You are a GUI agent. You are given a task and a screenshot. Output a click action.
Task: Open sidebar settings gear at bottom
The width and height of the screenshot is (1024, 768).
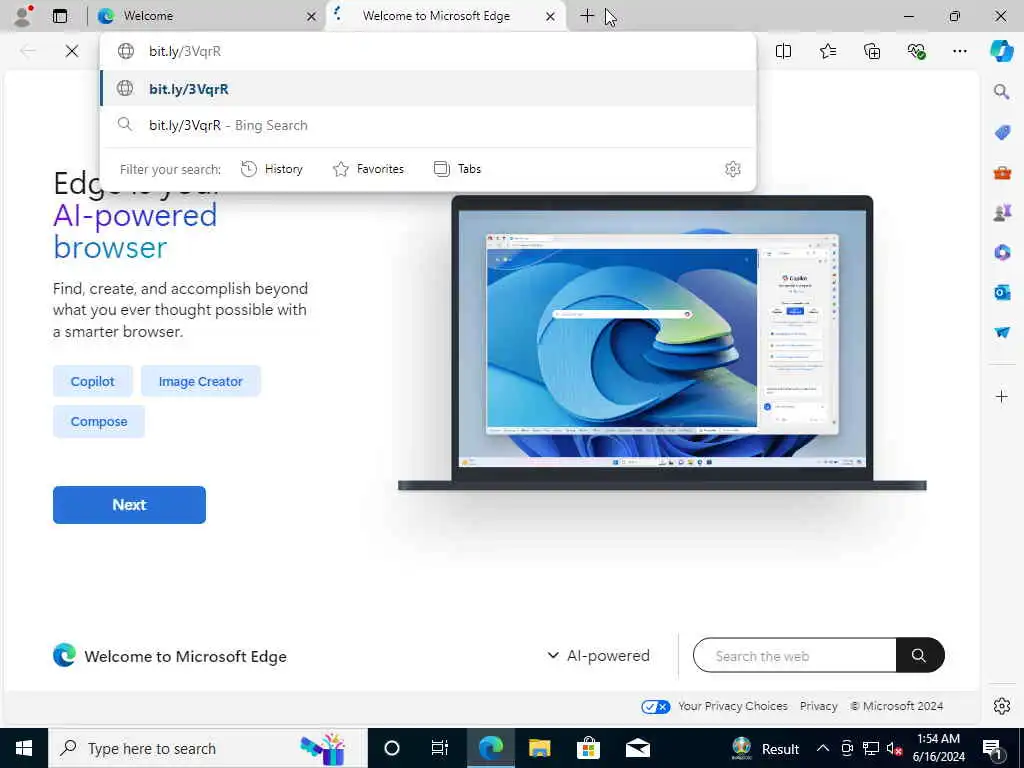click(x=1002, y=706)
